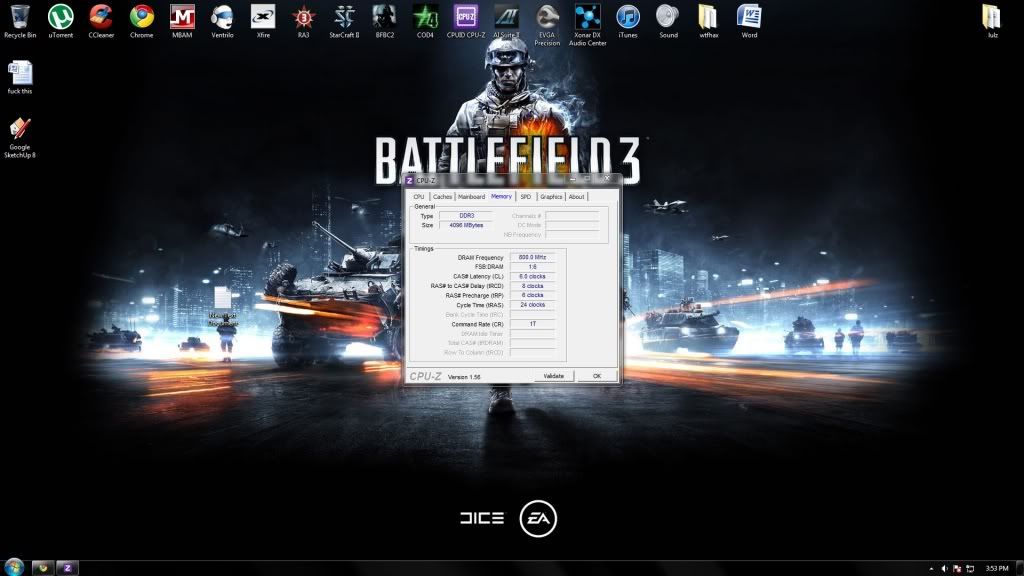This screenshot has height=576, width=1024.
Task: Open the Recycle Bin desktop icon
Action: pyautogui.click(x=20, y=21)
